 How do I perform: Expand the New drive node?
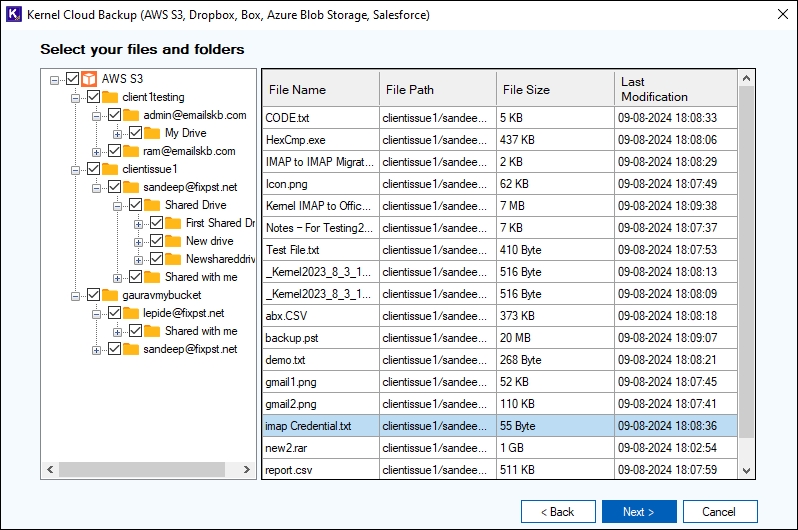click(x=138, y=242)
